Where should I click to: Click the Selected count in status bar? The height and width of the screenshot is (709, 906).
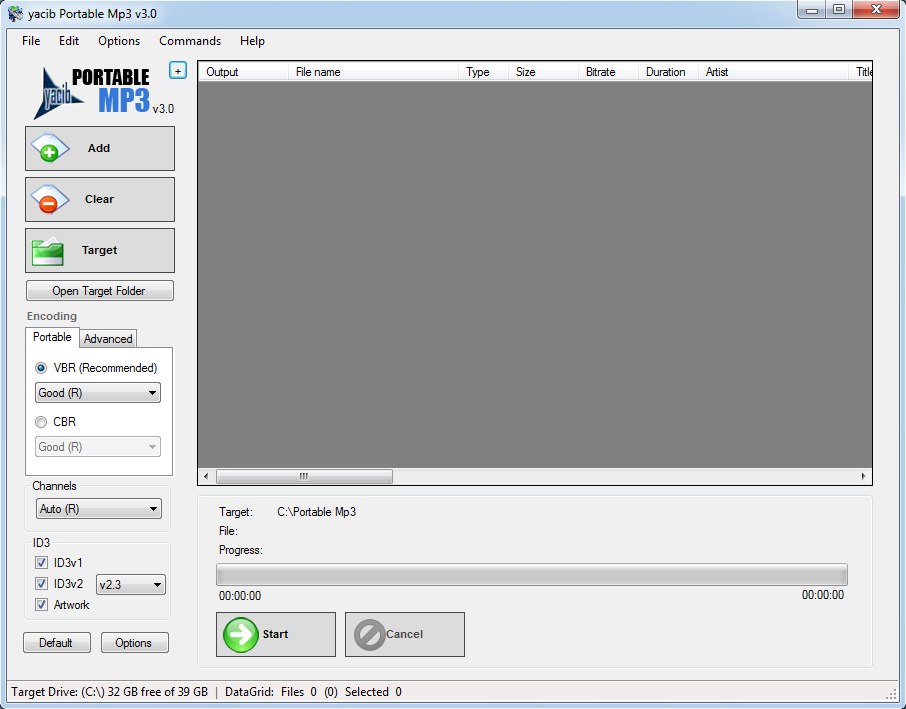pos(373,692)
